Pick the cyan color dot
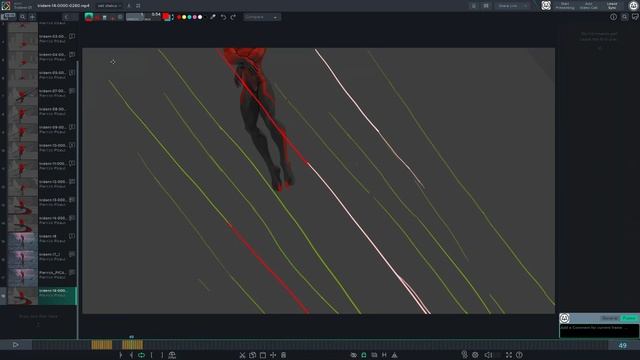Screen dimensions: 640x360 pyautogui.click(x=189, y=17)
